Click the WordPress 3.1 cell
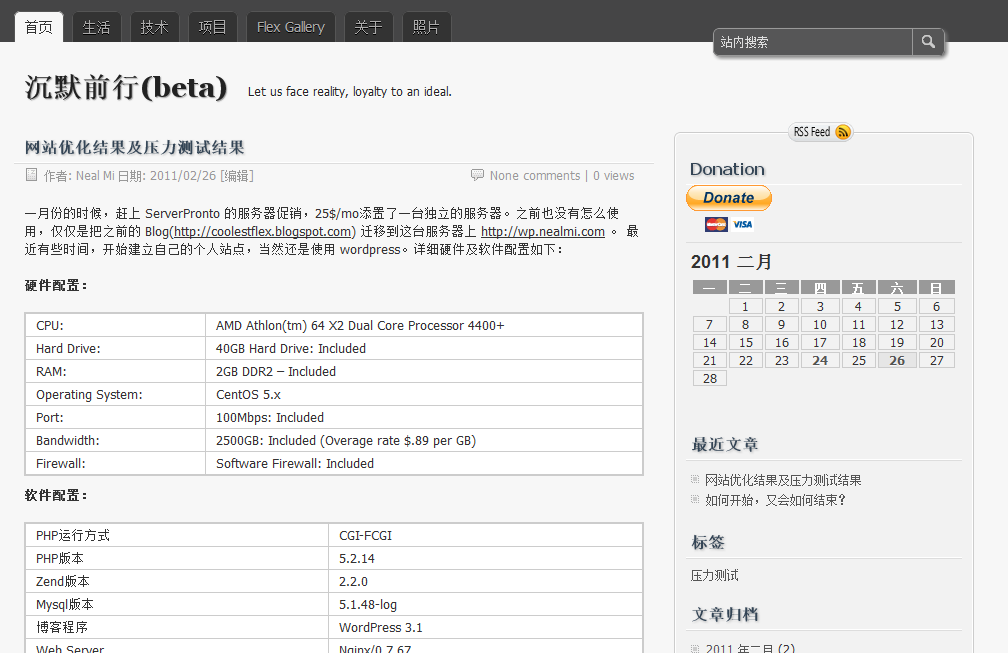 coord(485,627)
